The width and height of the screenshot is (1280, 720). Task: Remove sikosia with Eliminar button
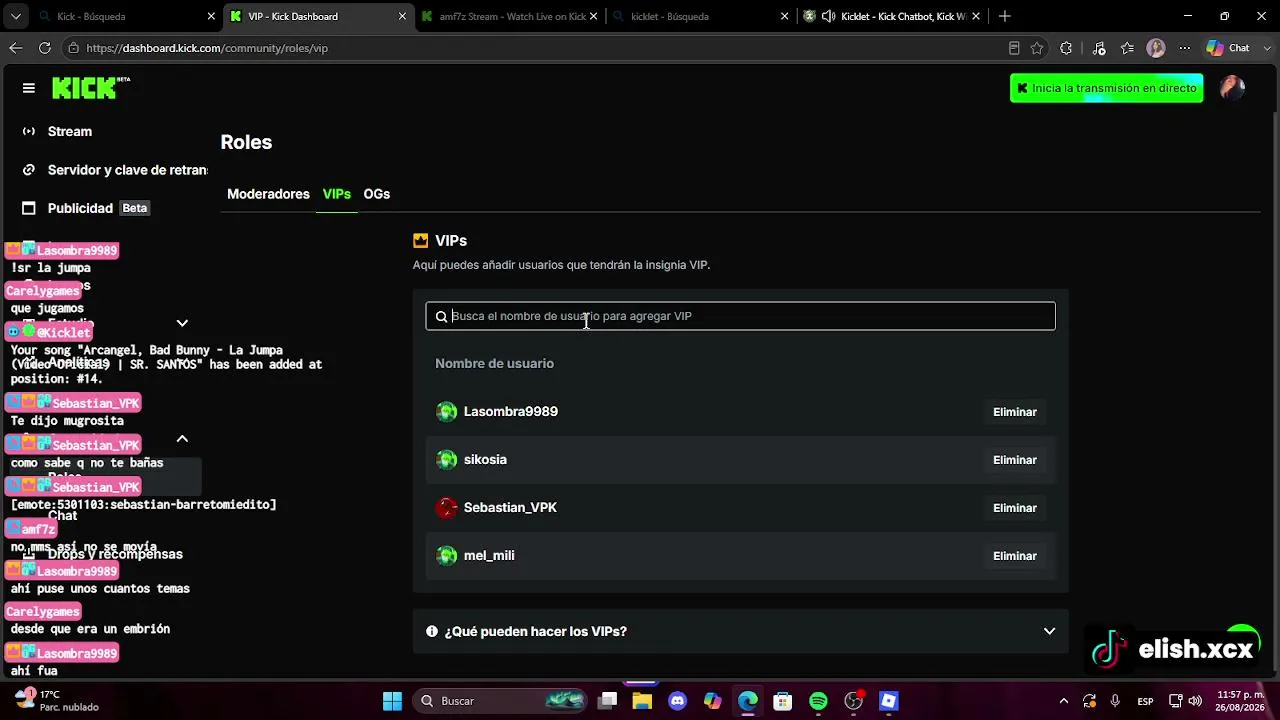click(1014, 460)
